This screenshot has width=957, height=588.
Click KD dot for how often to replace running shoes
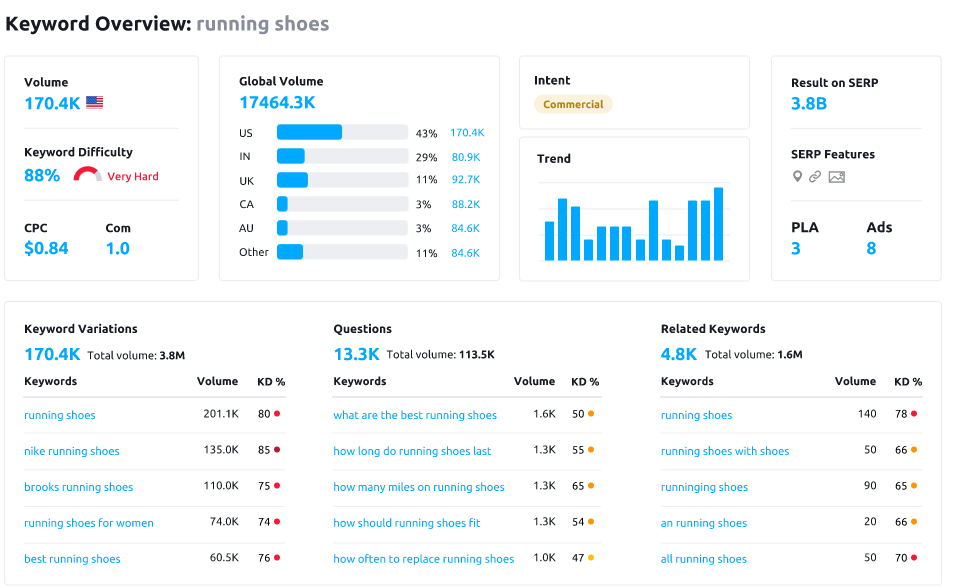tap(591, 558)
